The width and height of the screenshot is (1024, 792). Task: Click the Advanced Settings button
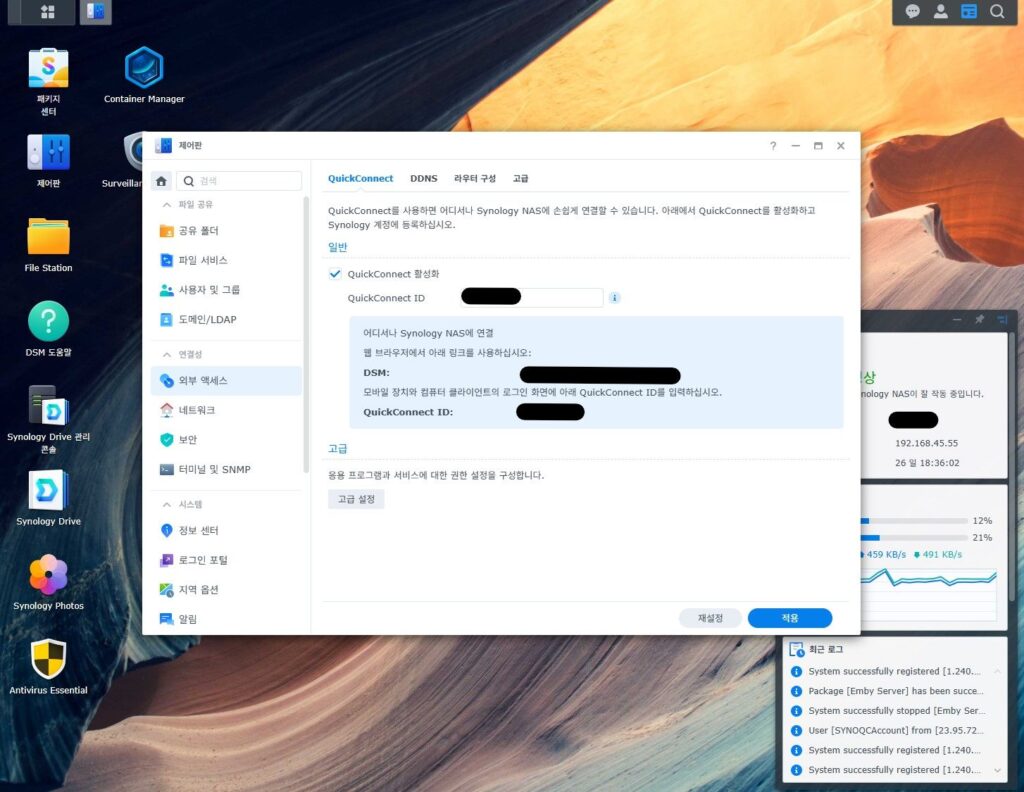[x=356, y=499]
